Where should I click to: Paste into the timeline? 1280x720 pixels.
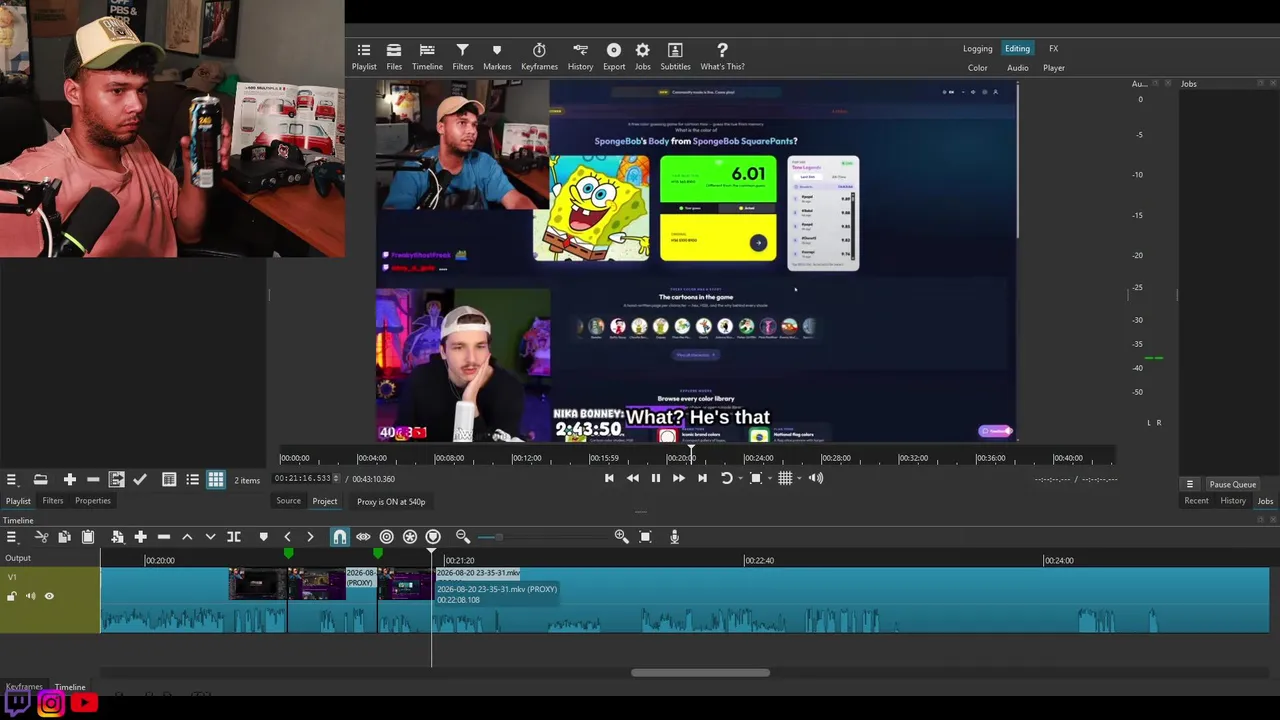pyautogui.click(x=87, y=537)
